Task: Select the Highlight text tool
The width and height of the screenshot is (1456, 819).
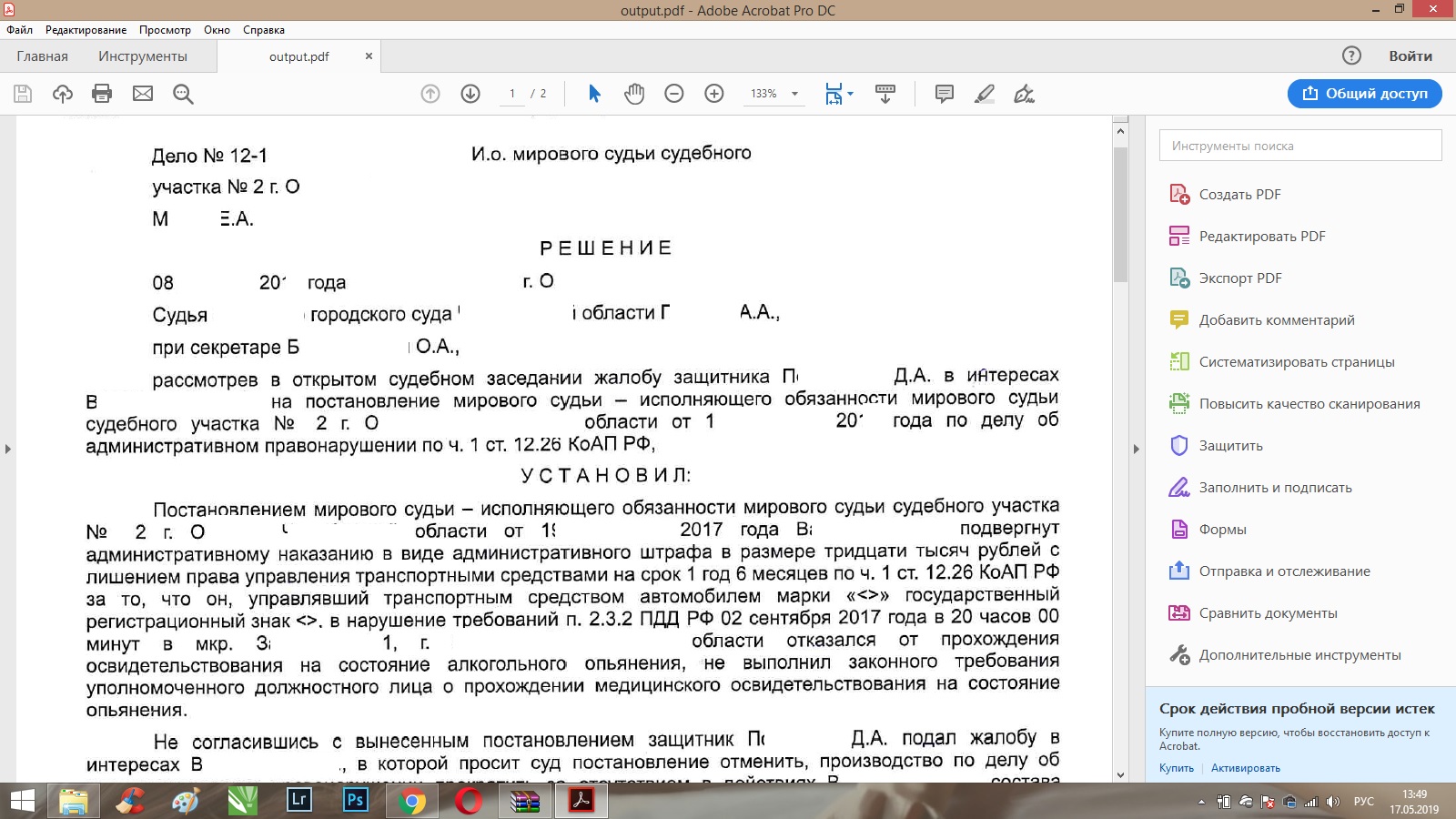Action: (x=984, y=94)
